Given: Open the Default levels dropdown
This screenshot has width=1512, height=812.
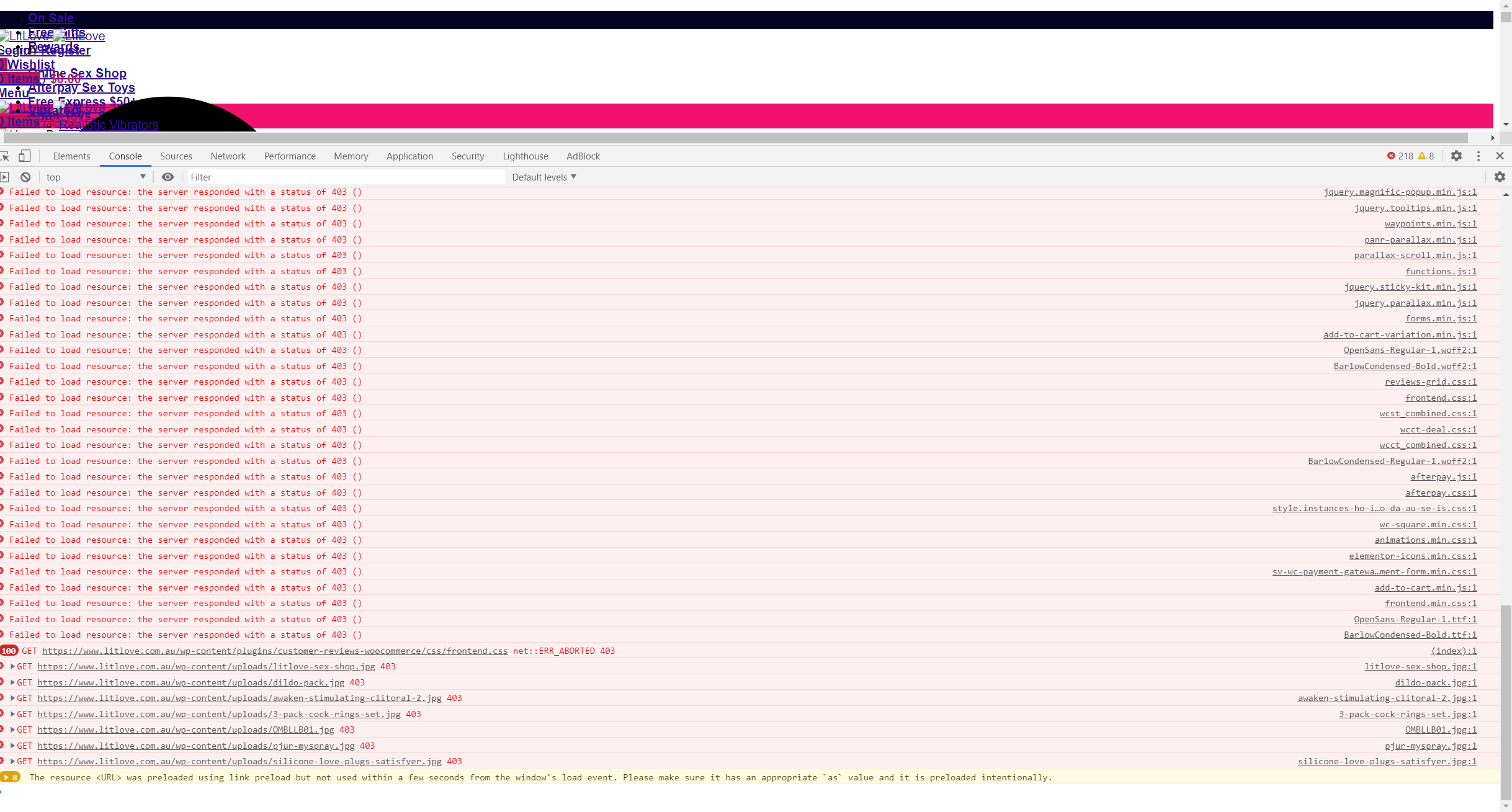Looking at the screenshot, I should click(x=544, y=177).
